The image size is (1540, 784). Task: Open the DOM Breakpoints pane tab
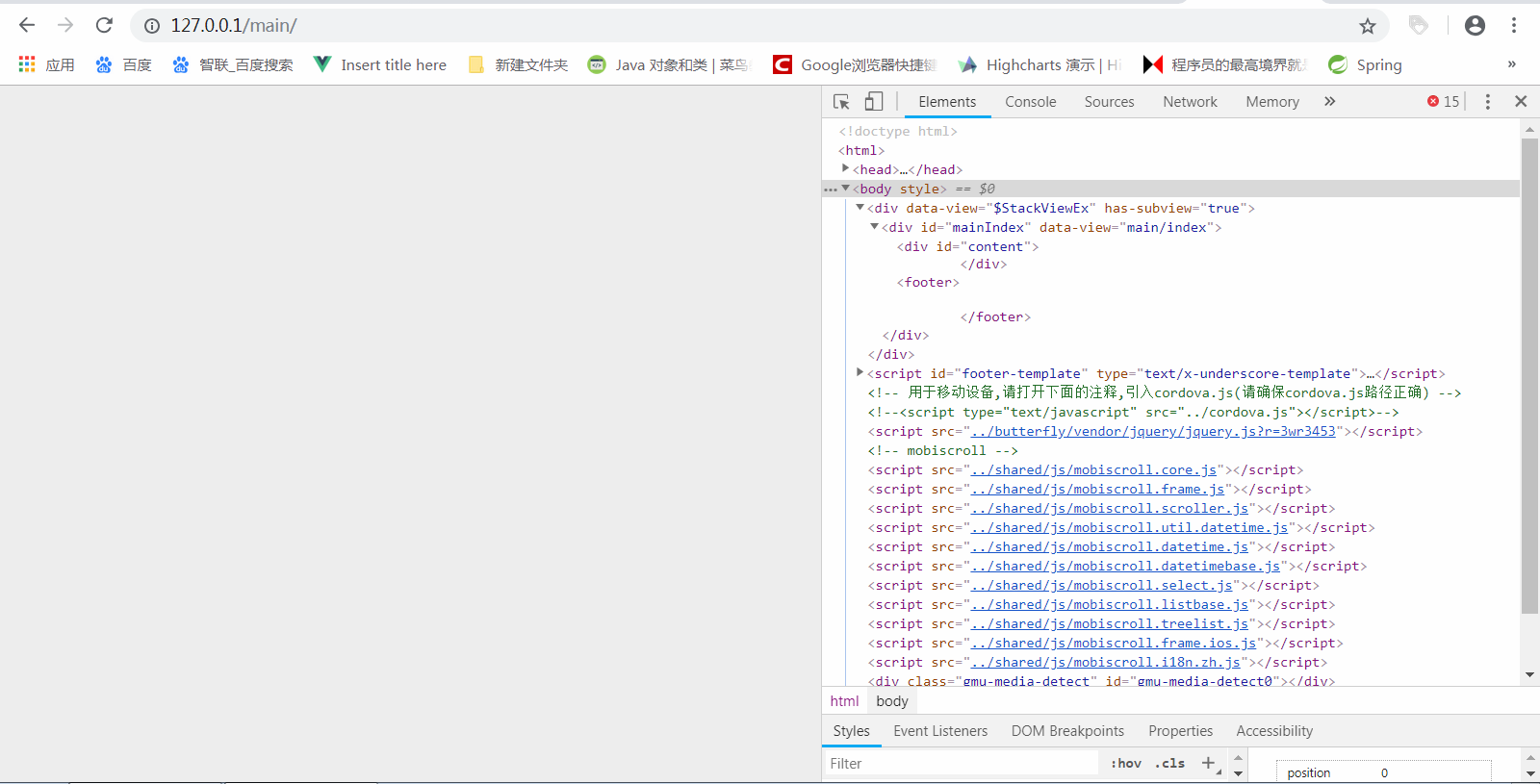tap(1067, 731)
